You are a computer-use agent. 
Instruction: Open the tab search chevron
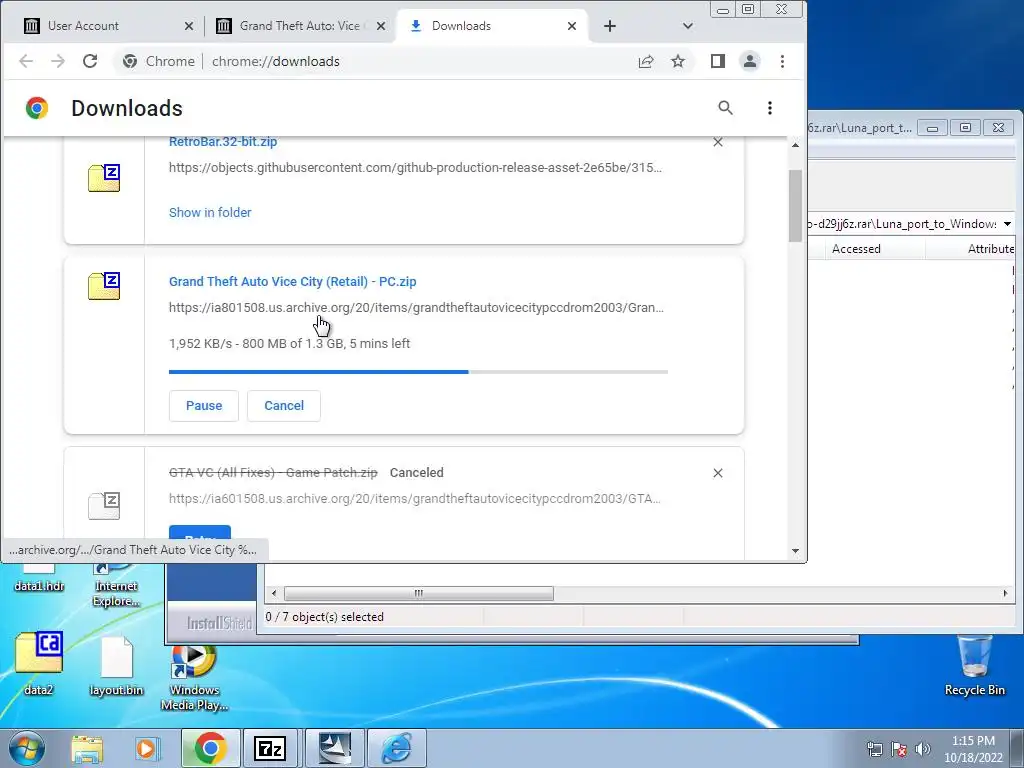688,26
